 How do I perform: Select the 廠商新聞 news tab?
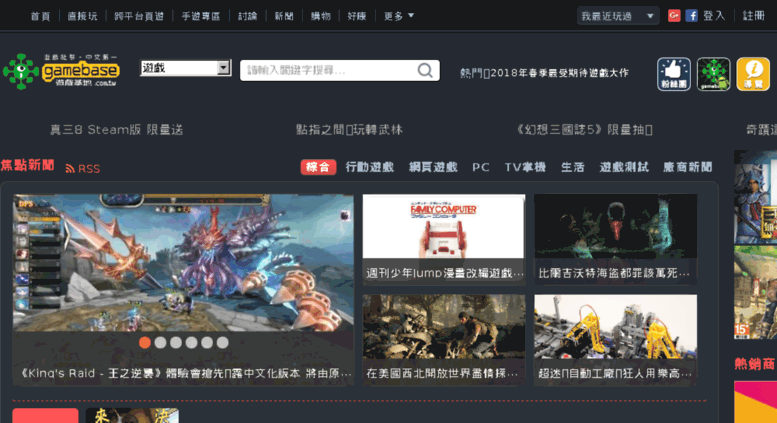pos(688,167)
